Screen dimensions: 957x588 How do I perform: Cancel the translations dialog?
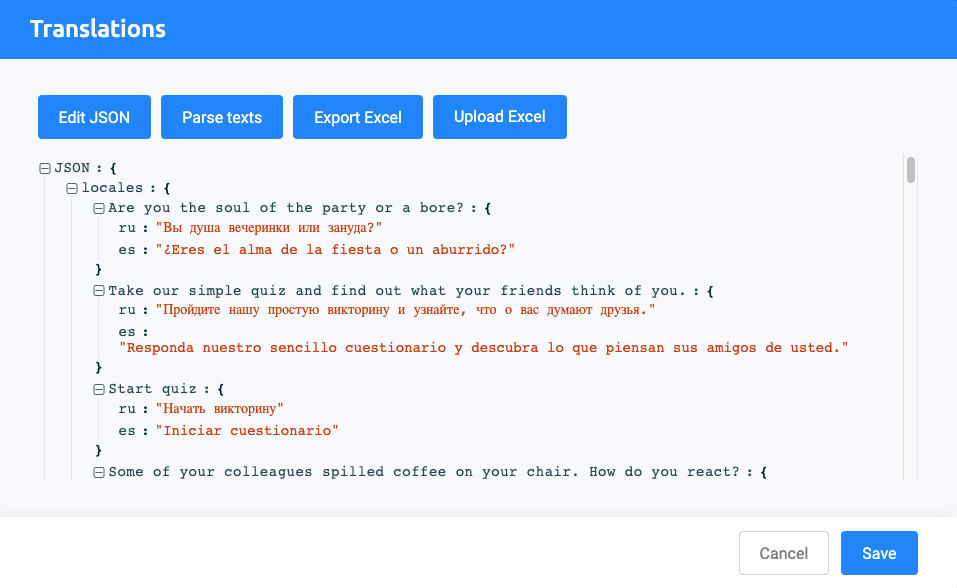784,553
